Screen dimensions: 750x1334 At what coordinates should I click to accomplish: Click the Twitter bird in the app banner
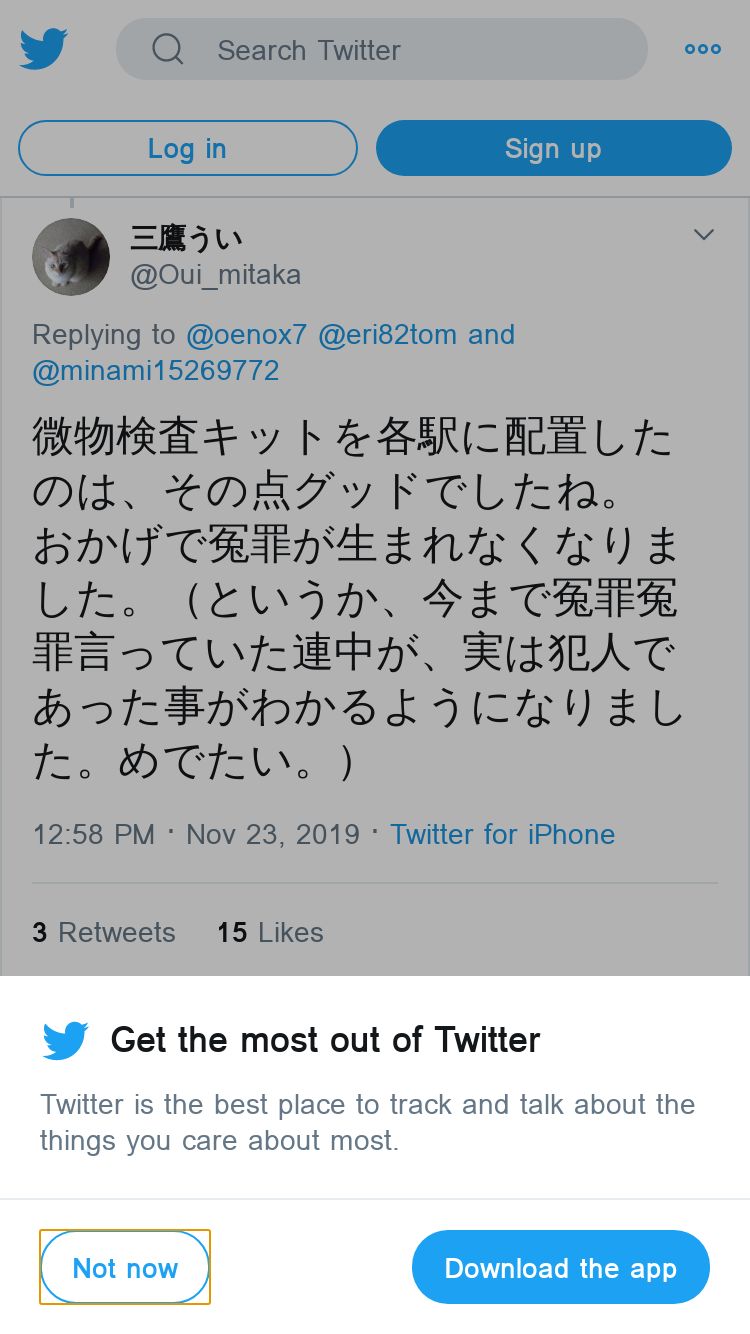tap(66, 1041)
